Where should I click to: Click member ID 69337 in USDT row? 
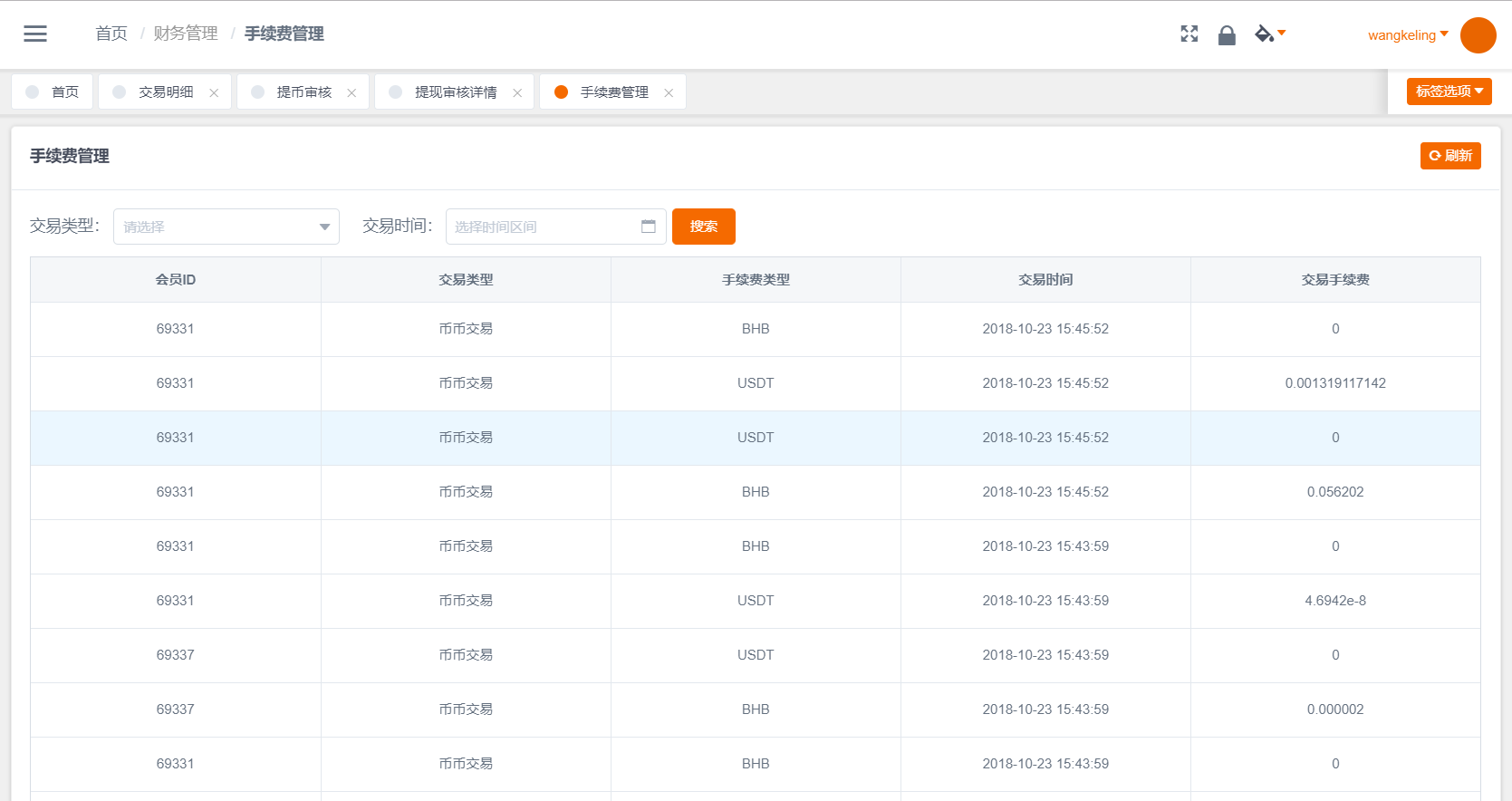[x=176, y=655]
